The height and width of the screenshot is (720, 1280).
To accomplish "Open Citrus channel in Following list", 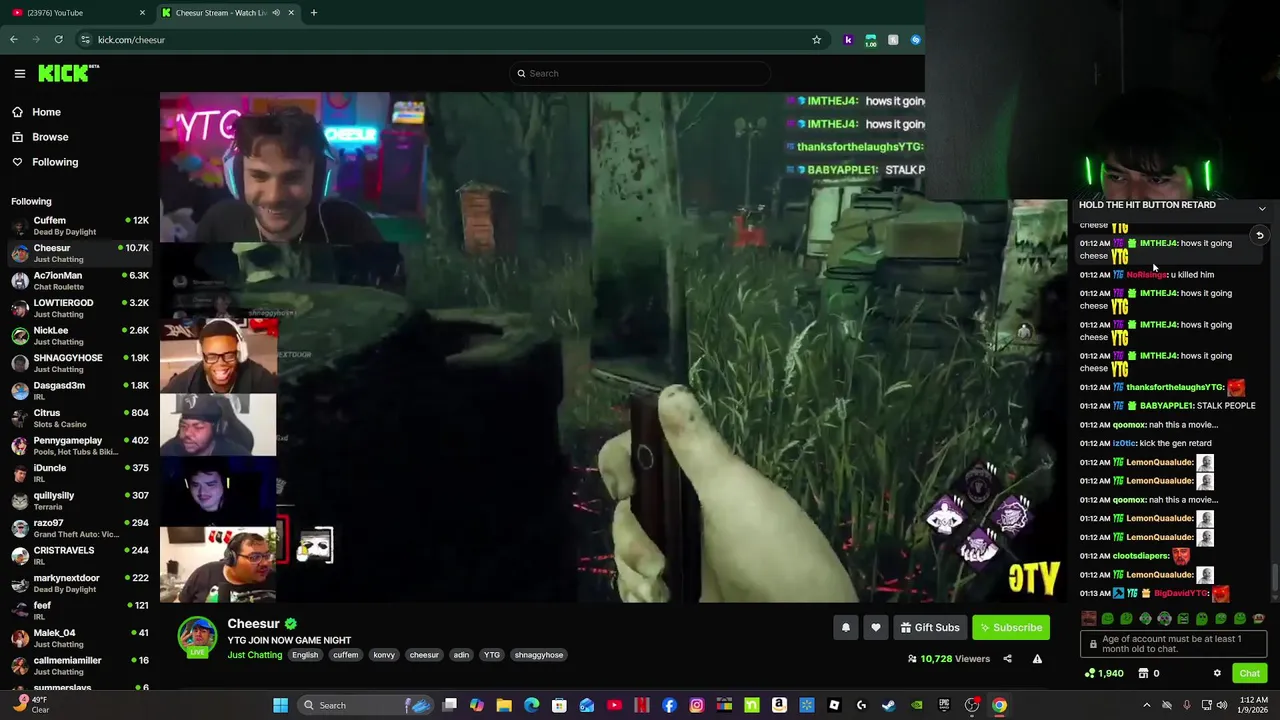I will 80,419.
